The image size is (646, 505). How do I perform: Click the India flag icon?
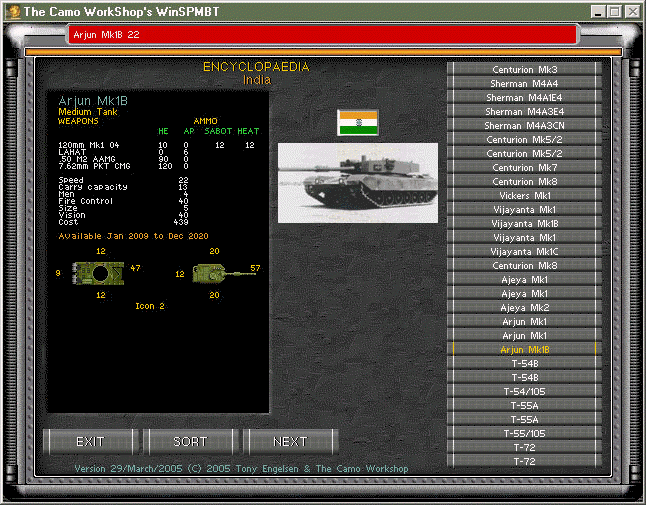pyautogui.click(x=358, y=123)
